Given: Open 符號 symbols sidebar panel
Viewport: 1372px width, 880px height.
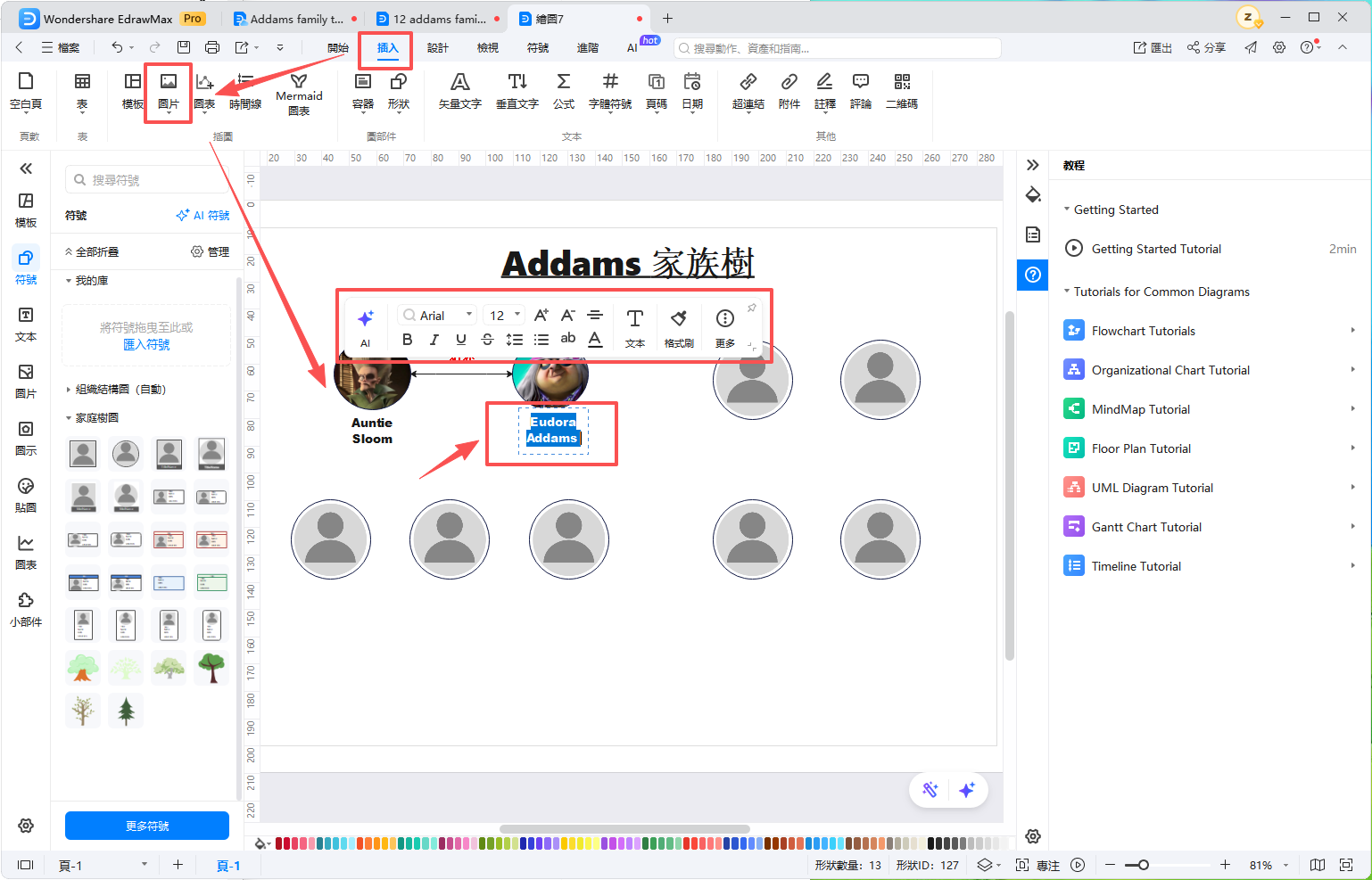Looking at the screenshot, I should (26, 267).
